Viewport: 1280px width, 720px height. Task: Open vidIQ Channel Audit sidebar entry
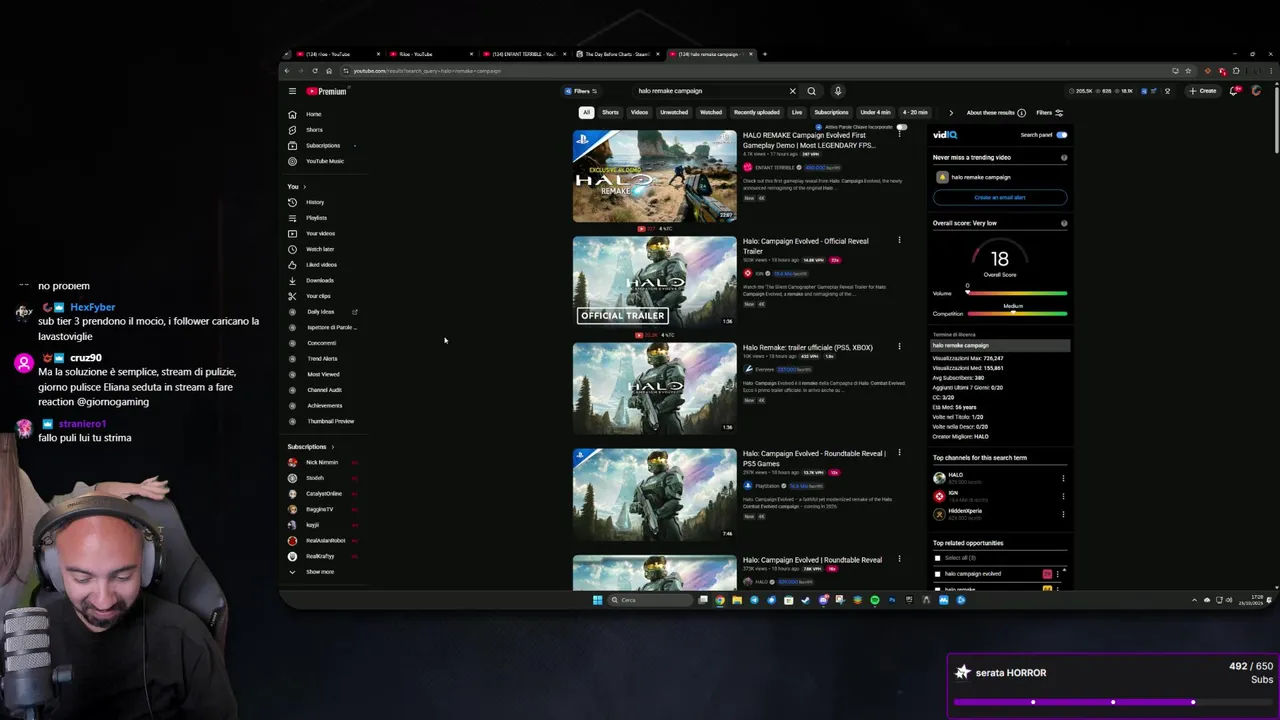(324, 390)
